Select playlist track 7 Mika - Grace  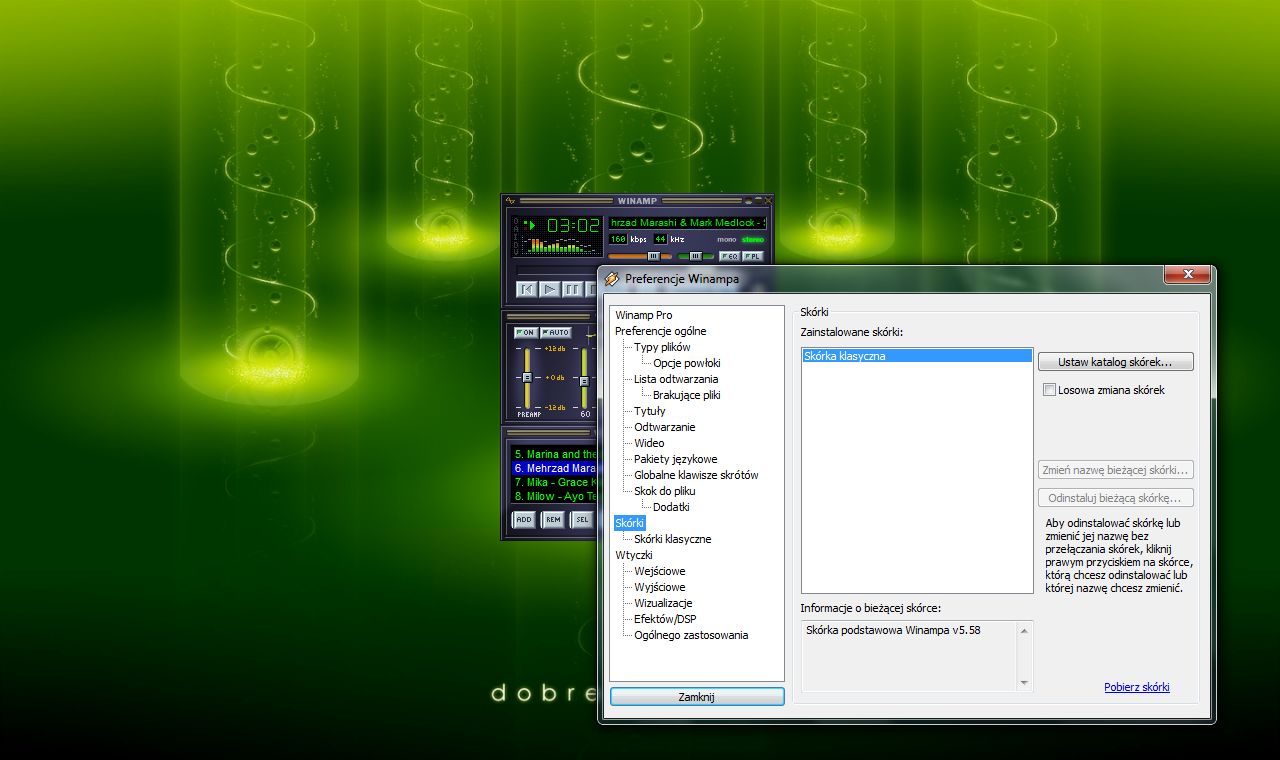click(x=556, y=482)
